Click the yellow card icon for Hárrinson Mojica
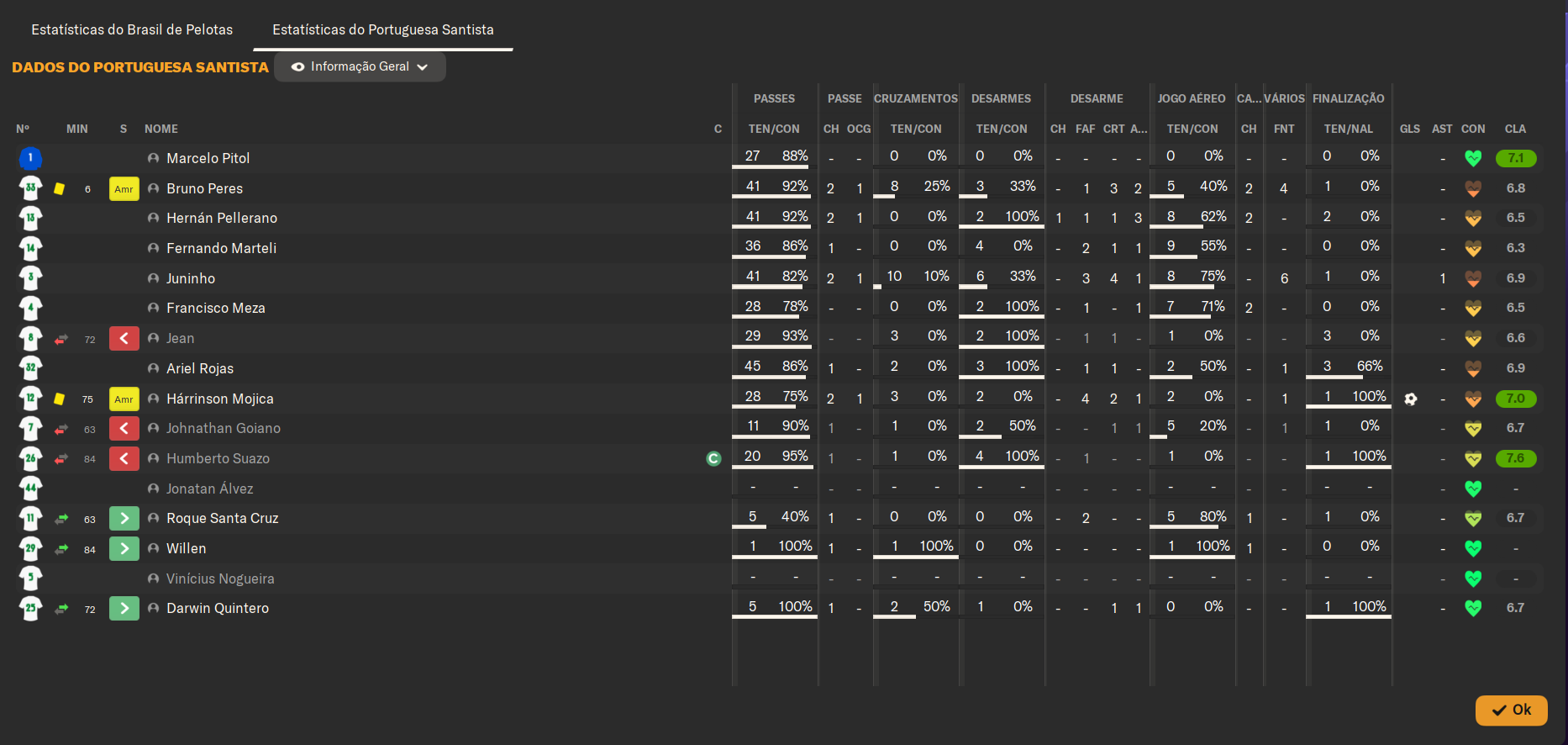Image resolution: width=1568 pixels, height=745 pixels. tap(60, 399)
